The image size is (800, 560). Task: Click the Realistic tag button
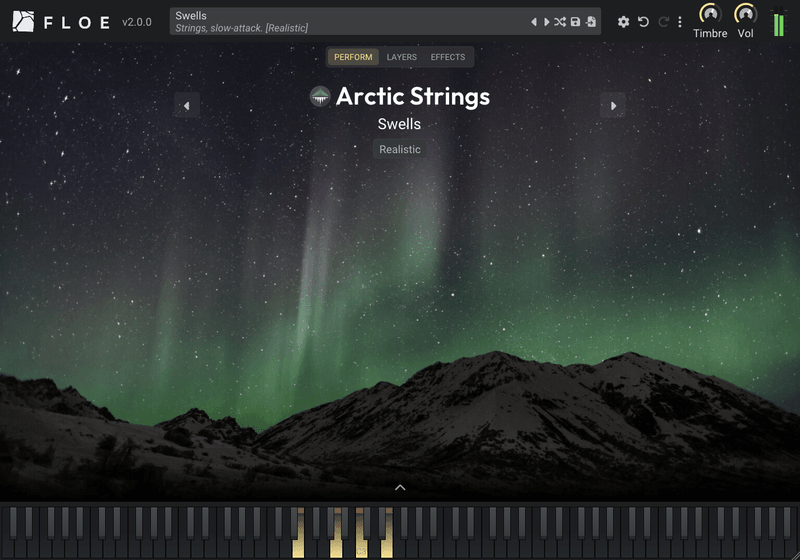point(400,149)
